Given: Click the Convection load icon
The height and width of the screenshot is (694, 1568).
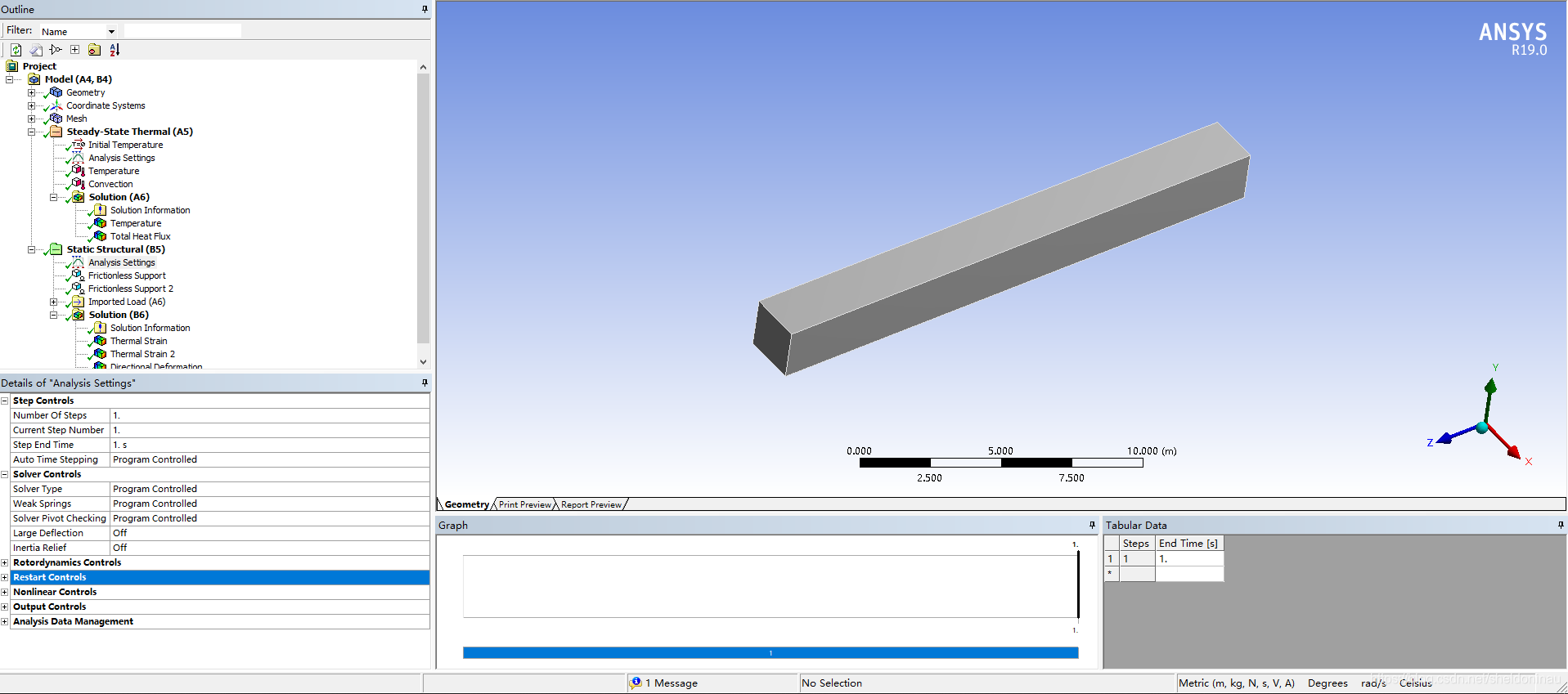Looking at the screenshot, I should coord(79,184).
